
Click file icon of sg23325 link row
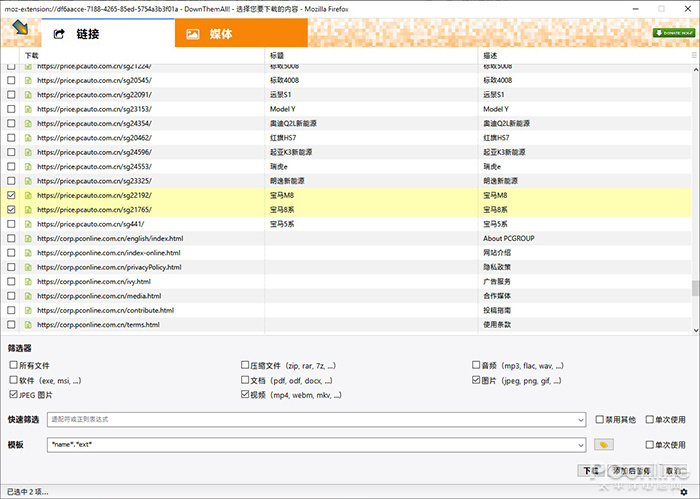(x=28, y=181)
